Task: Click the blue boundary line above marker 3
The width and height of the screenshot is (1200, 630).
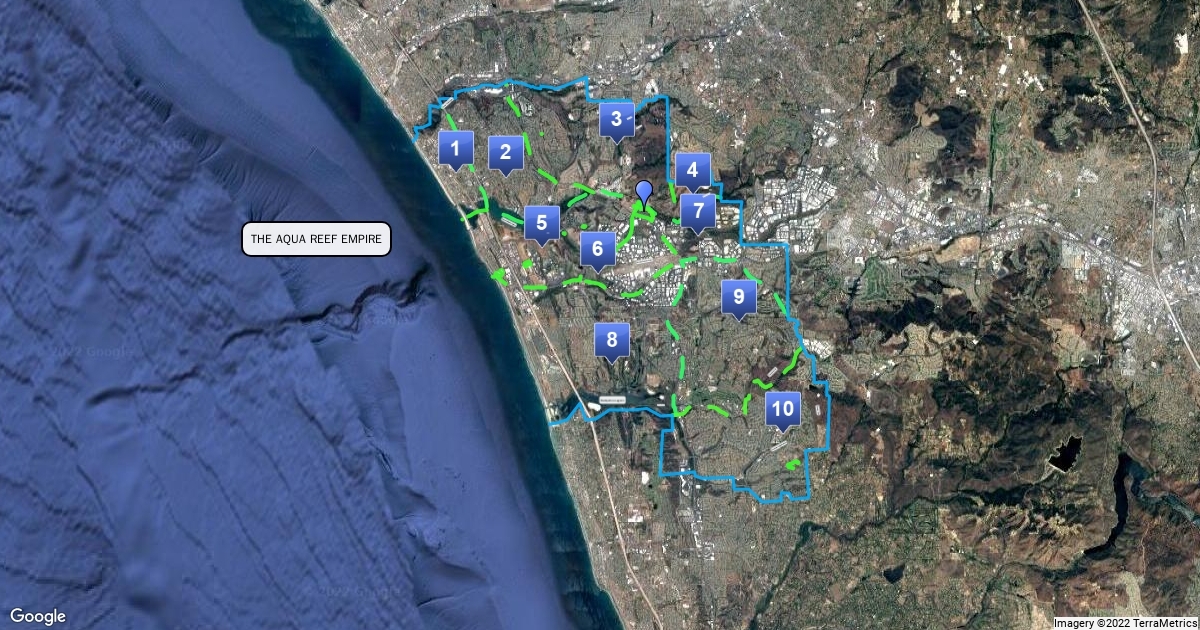Action: click(630, 98)
